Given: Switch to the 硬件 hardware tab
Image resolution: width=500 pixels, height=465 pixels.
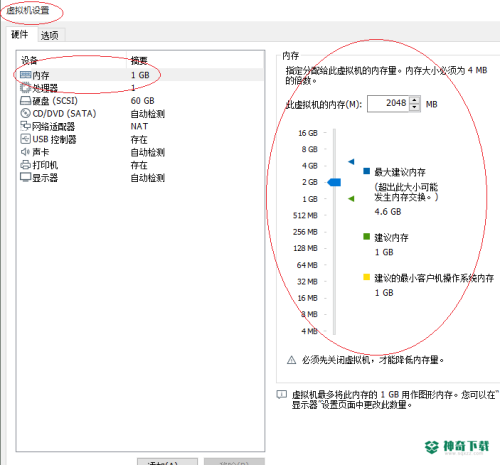Looking at the screenshot, I should (x=20, y=34).
